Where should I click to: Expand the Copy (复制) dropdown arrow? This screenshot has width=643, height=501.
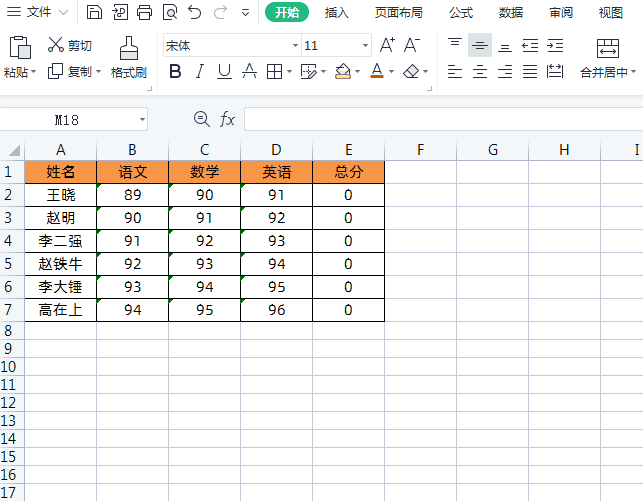[x=98, y=72]
